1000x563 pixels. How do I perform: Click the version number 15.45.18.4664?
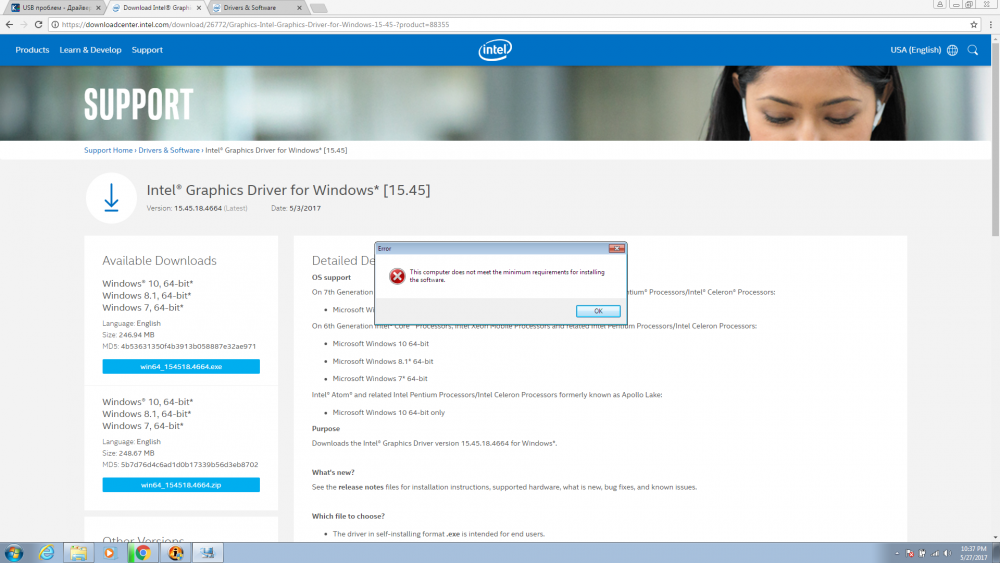198,208
